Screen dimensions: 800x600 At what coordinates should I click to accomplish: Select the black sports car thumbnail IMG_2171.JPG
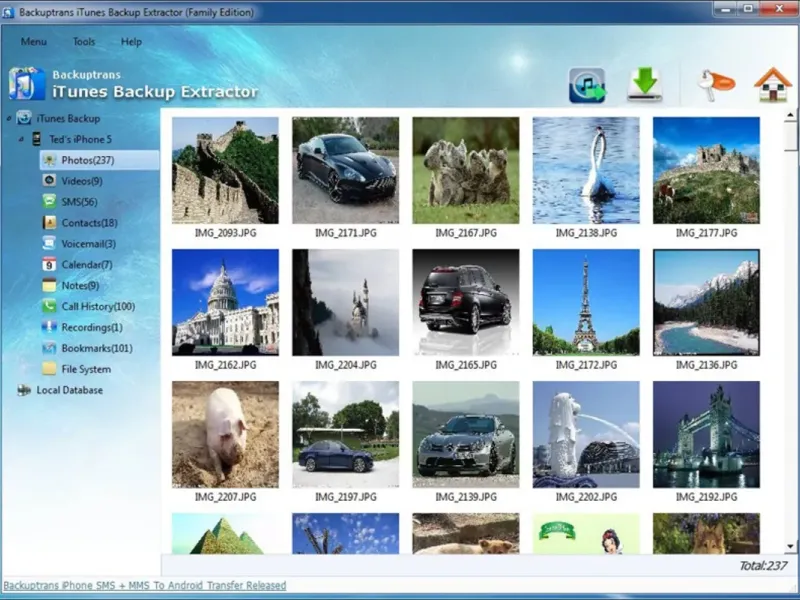(x=345, y=170)
